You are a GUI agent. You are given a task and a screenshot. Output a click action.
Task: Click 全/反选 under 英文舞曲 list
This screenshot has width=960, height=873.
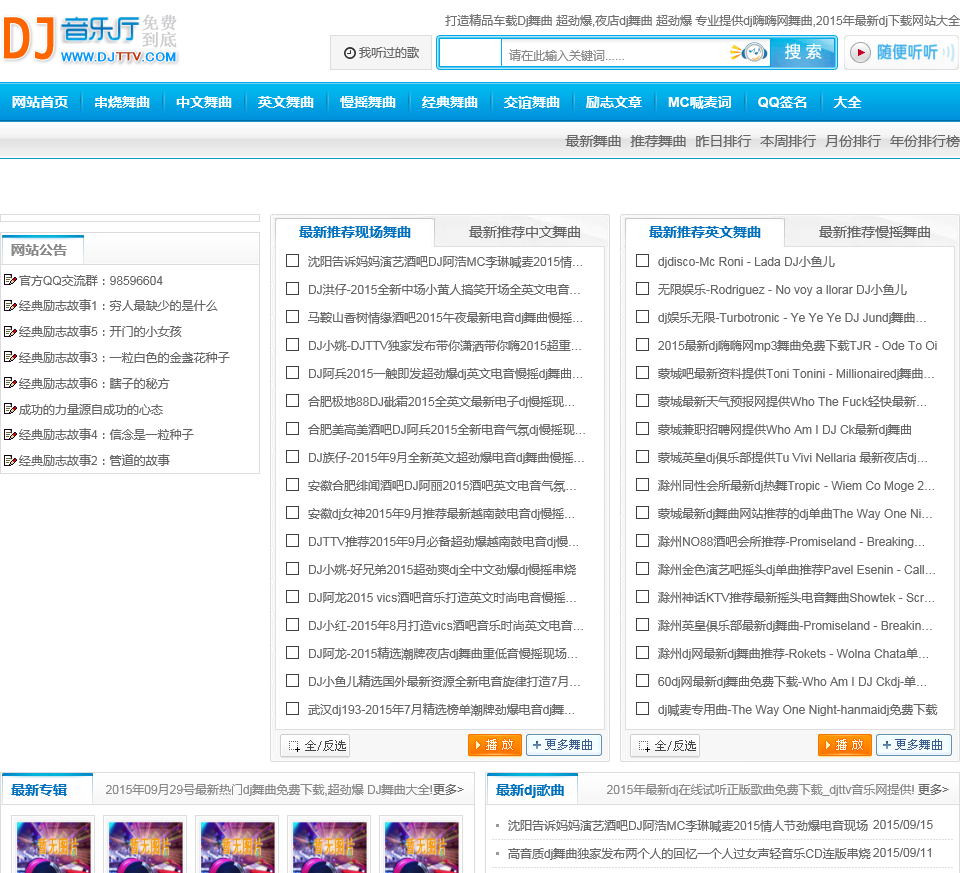click(x=665, y=745)
